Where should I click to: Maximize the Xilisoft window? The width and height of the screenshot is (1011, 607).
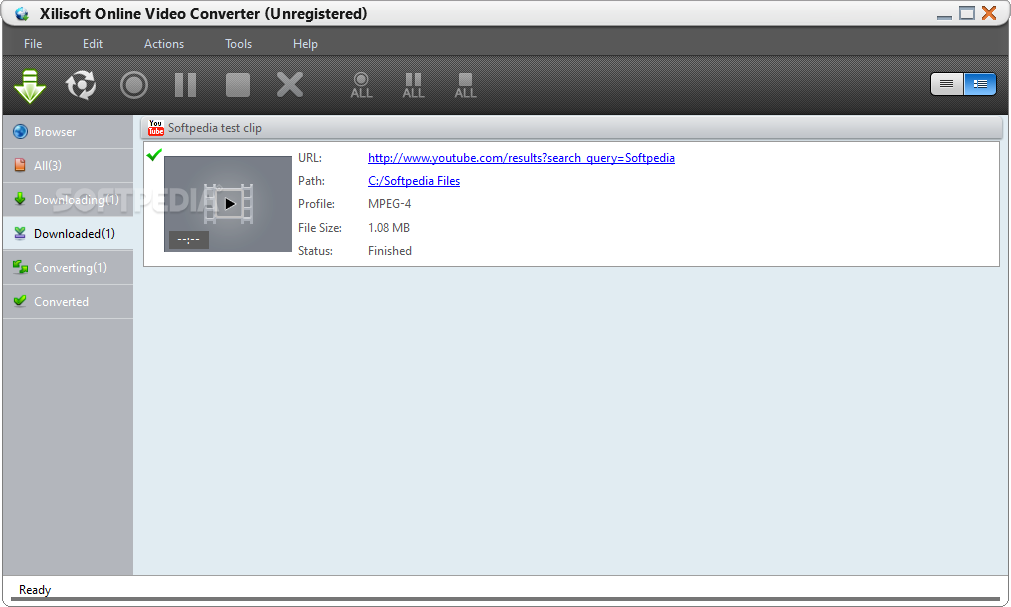pyautogui.click(x=967, y=13)
